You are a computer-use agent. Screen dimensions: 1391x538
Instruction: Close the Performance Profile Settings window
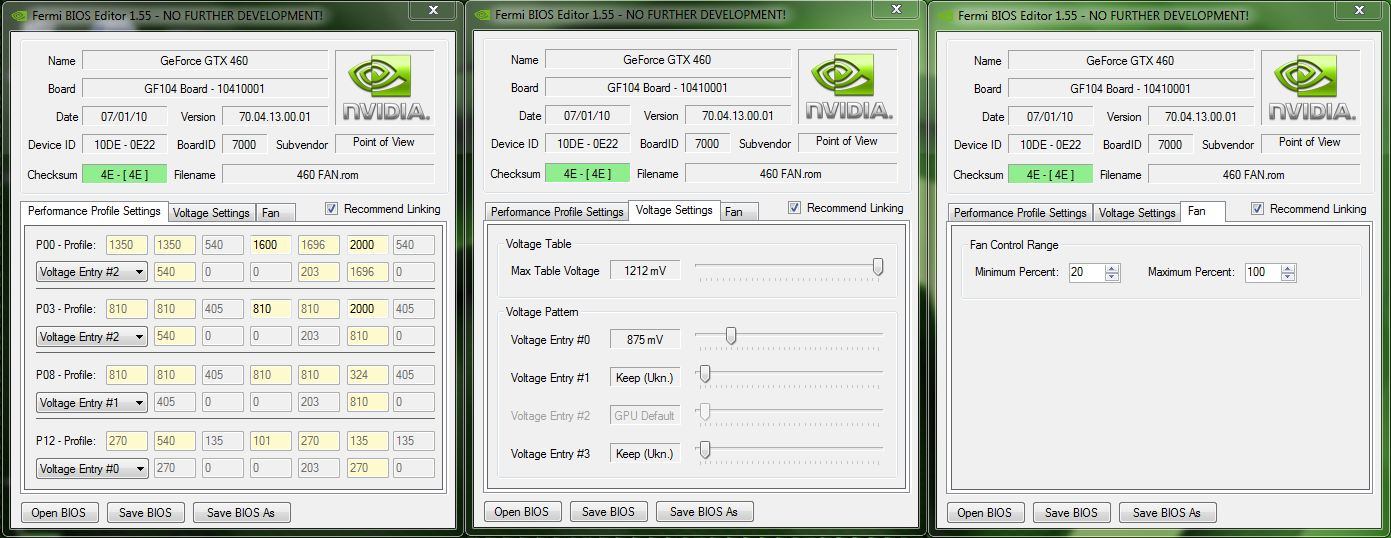coord(432,10)
